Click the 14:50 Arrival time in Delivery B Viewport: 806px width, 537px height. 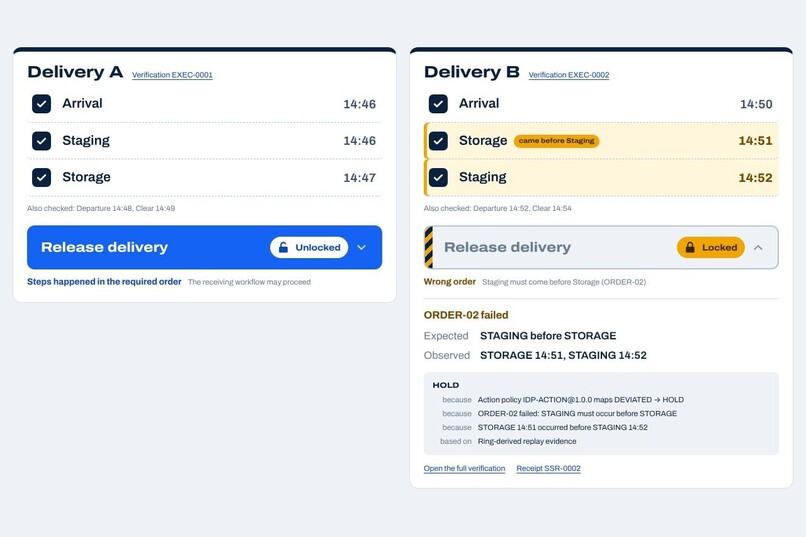tap(756, 104)
